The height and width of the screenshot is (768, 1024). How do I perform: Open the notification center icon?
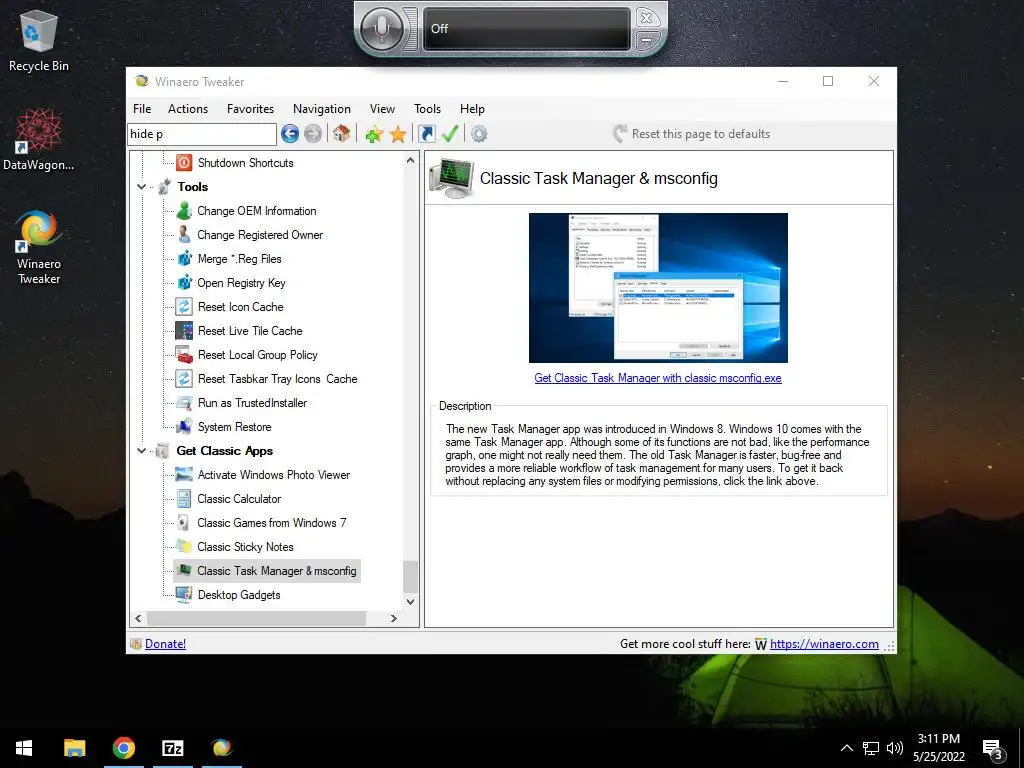point(993,748)
